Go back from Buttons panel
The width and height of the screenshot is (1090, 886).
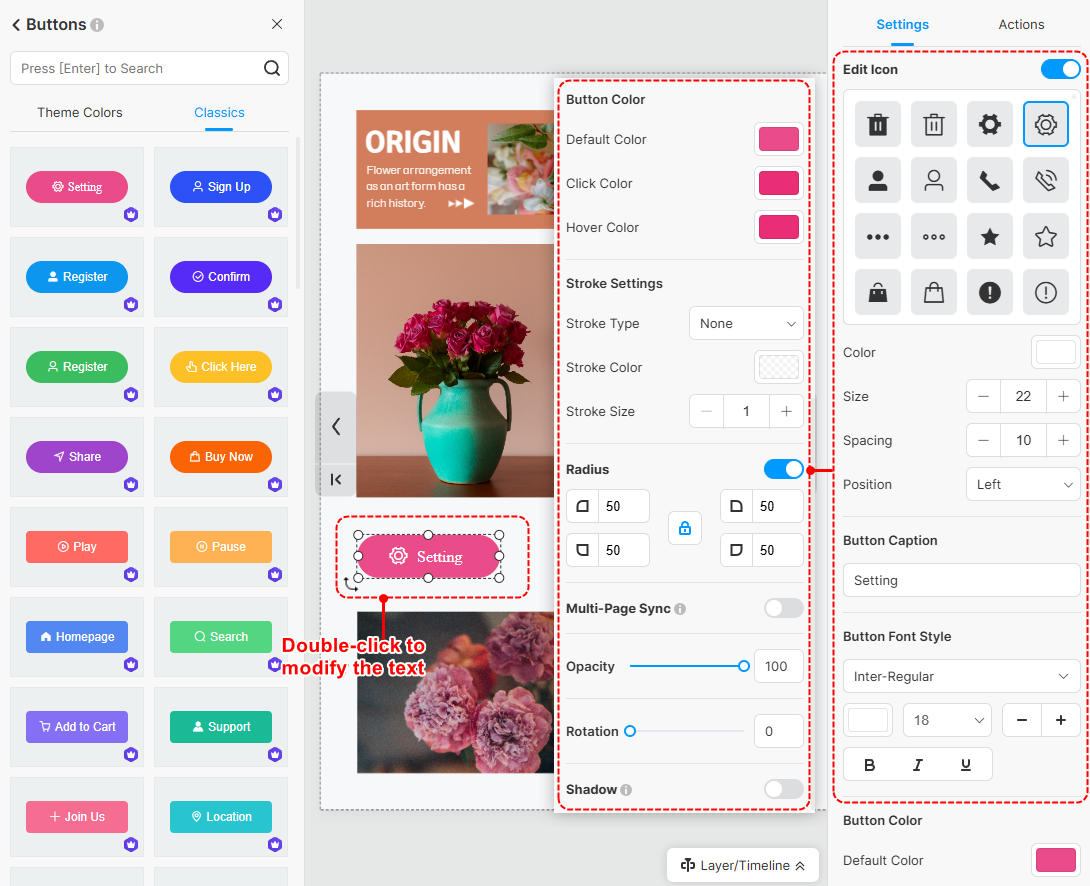click(x=16, y=25)
